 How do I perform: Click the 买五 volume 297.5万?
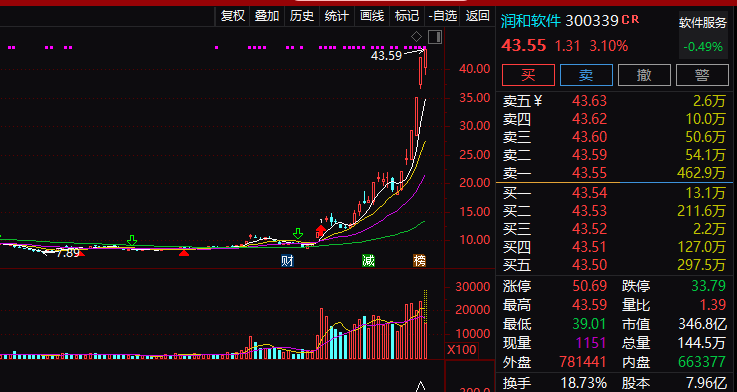click(x=702, y=265)
